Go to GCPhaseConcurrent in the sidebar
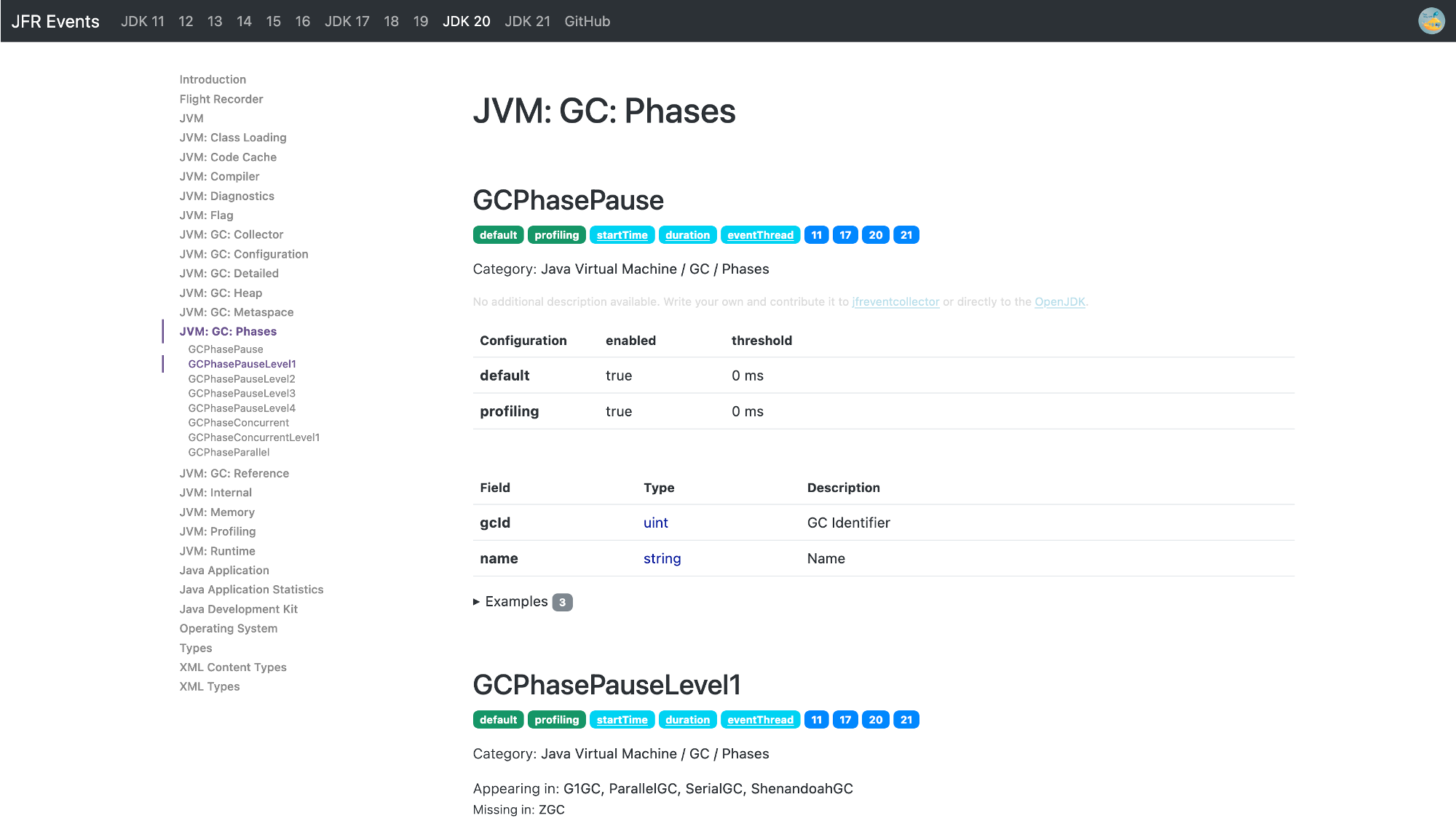 (x=238, y=423)
